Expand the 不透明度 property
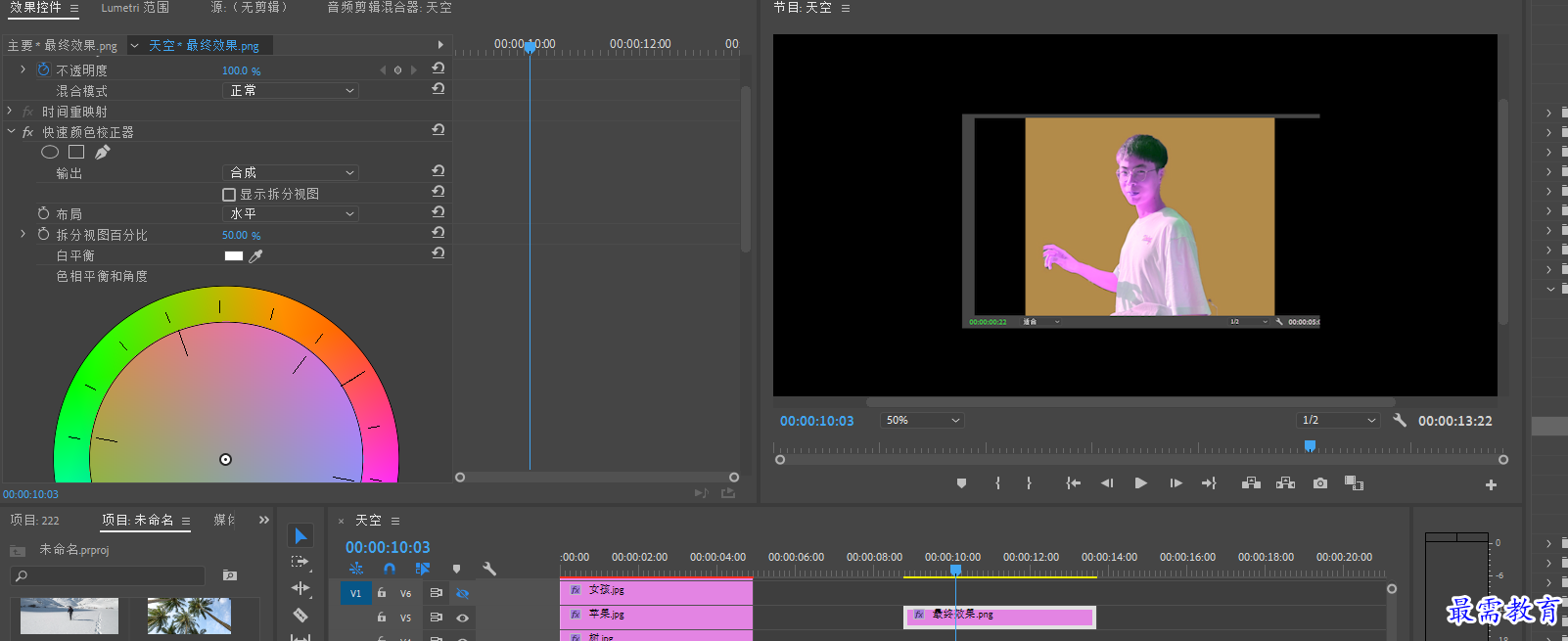 coord(23,69)
